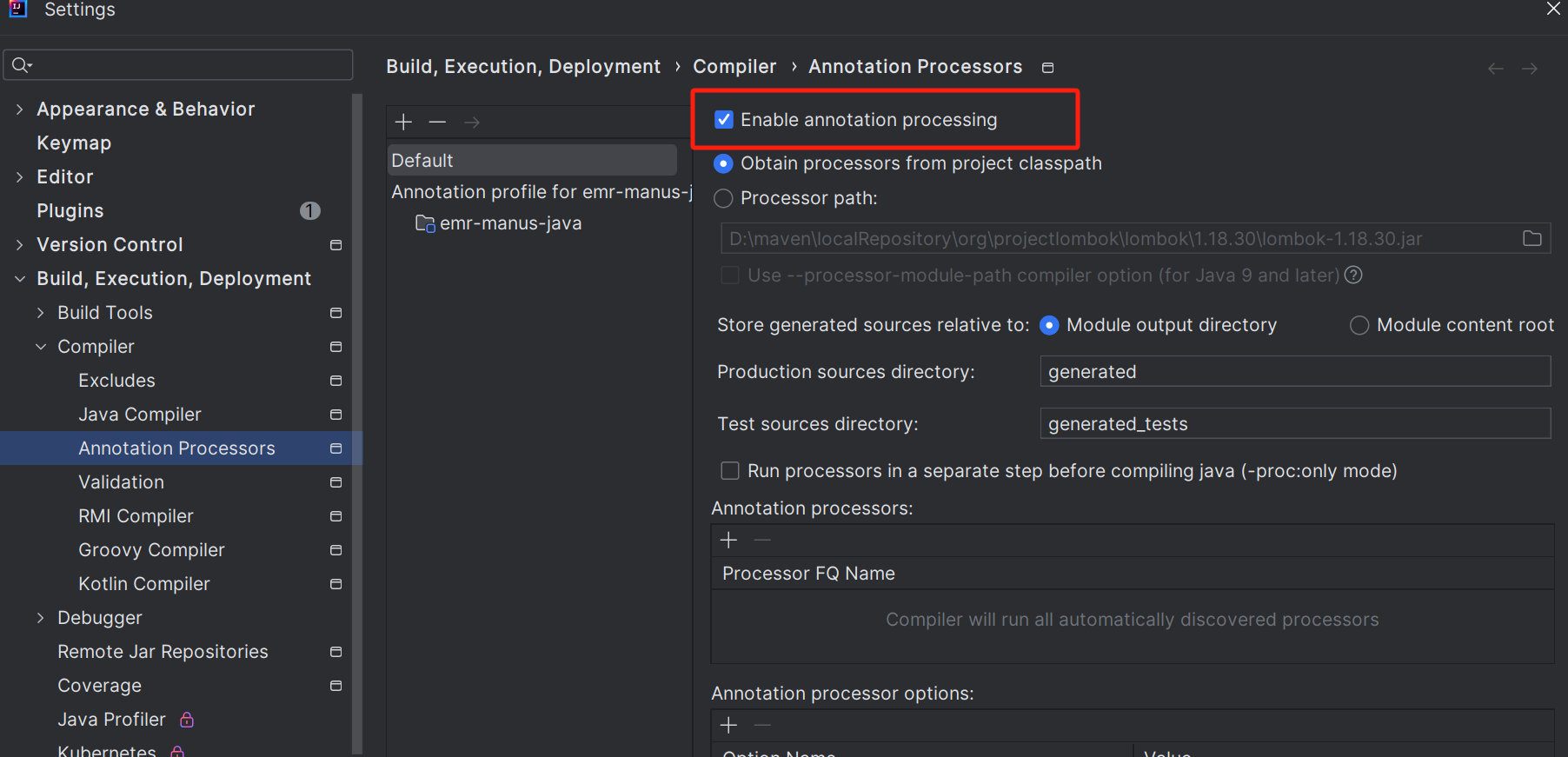Expand the Build Tools tree node

pyautogui.click(x=41, y=313)
